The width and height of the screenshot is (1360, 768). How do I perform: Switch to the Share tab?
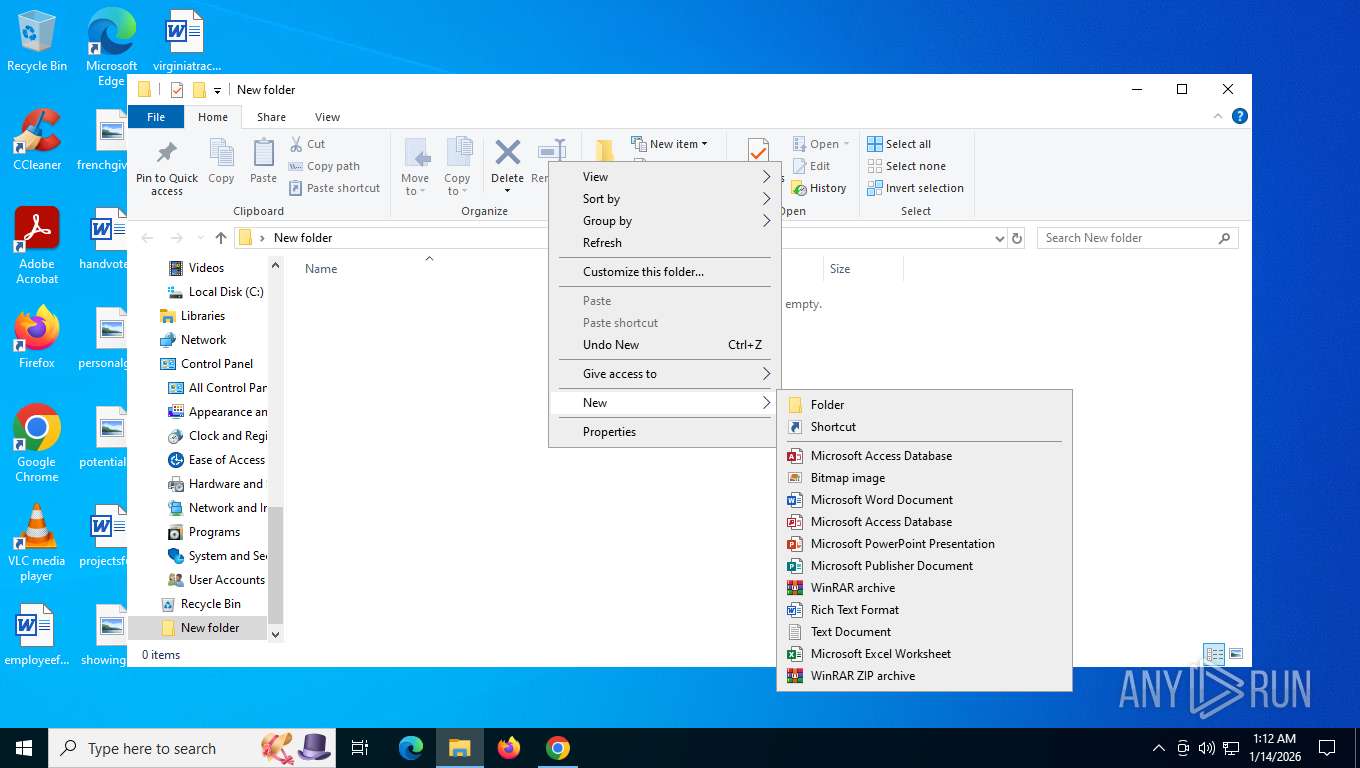tap(271, 117)
